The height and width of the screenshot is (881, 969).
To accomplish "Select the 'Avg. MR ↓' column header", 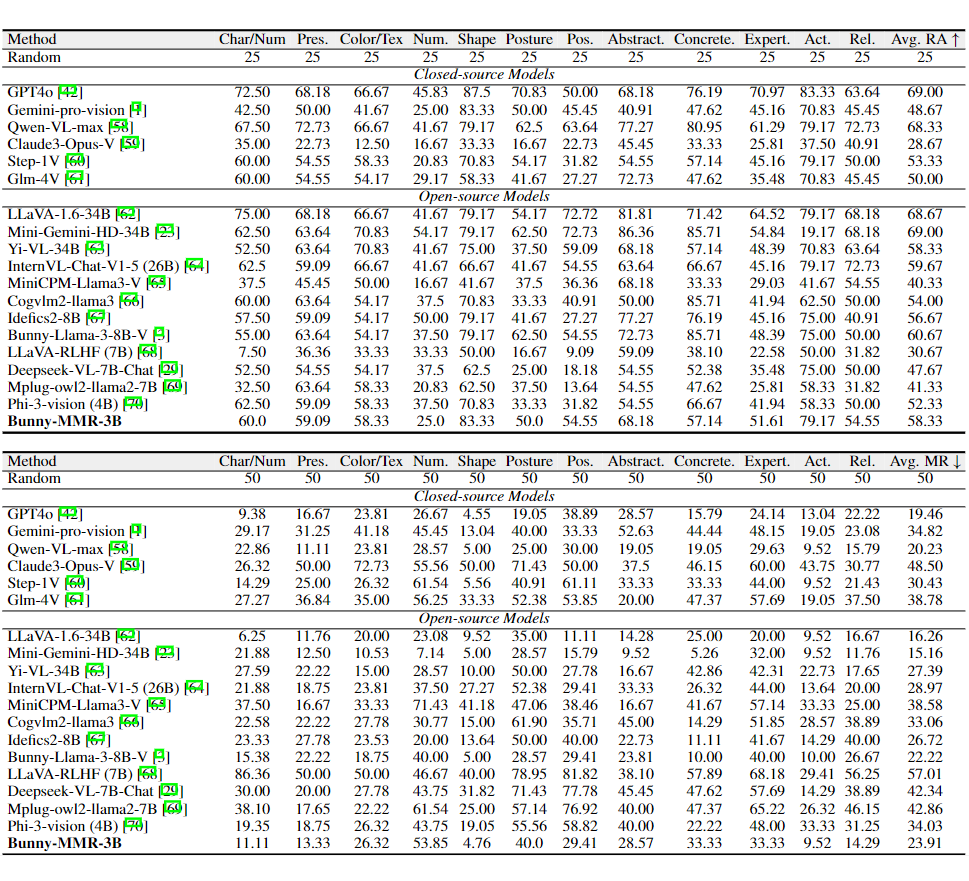I will pos(925,461).
